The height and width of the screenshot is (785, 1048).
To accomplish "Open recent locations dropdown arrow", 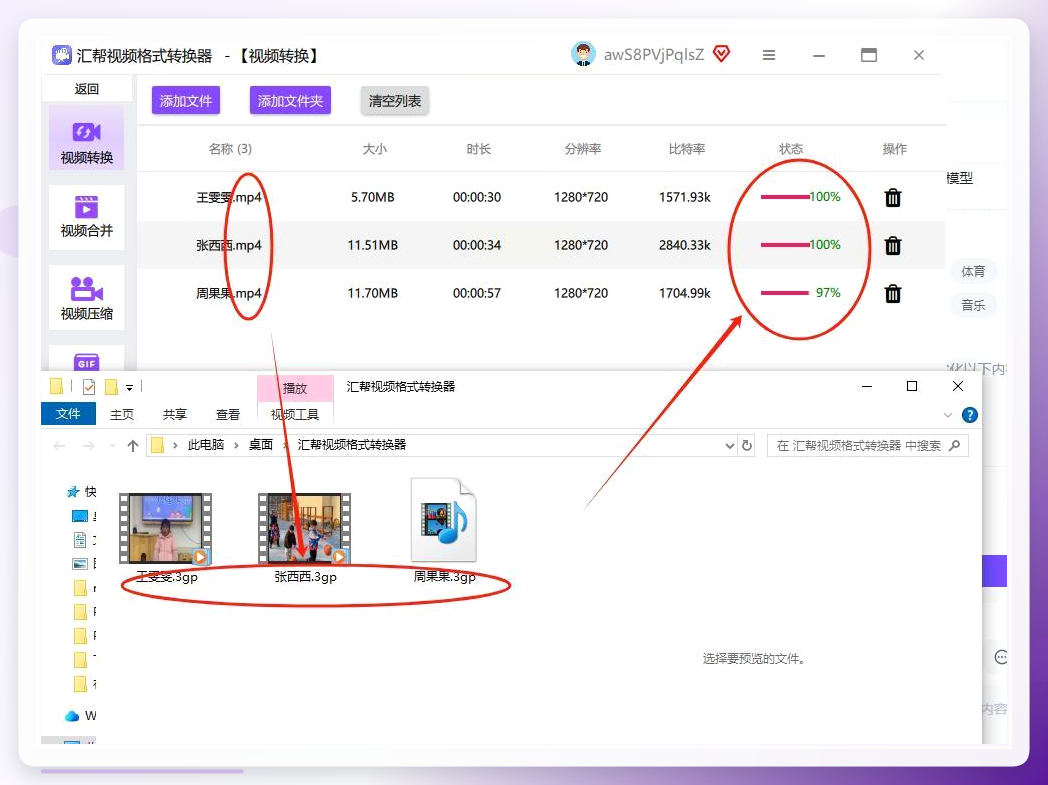I will click(112, 446).
